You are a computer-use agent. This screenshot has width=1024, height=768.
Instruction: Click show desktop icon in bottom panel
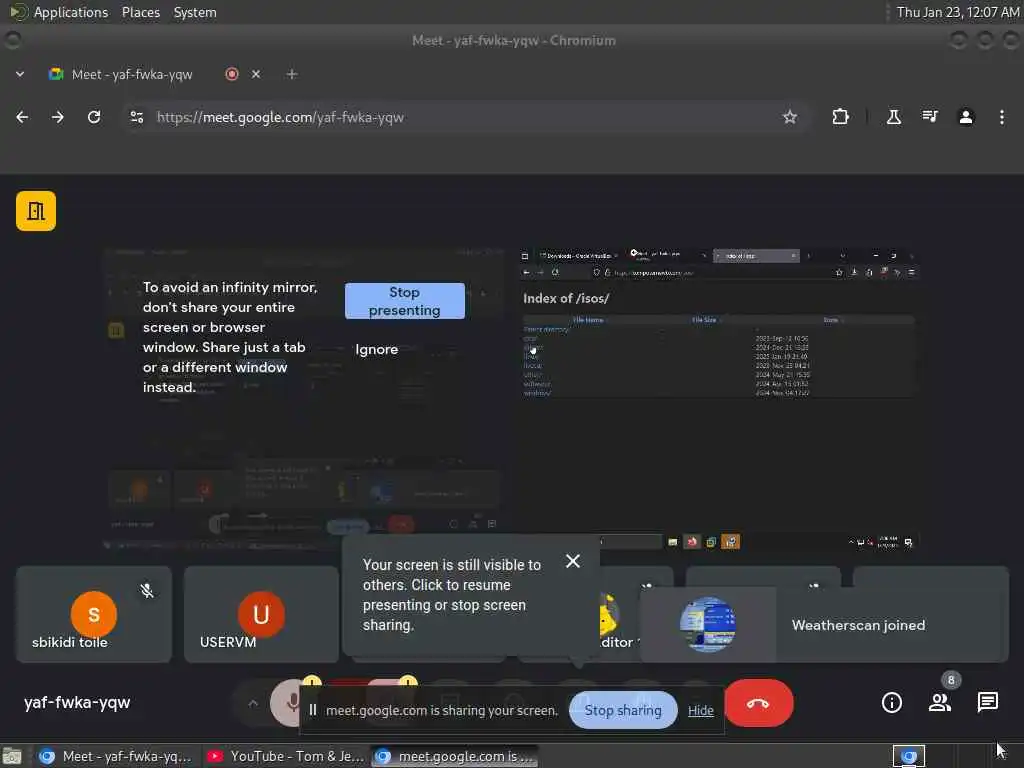click(12, 756)
